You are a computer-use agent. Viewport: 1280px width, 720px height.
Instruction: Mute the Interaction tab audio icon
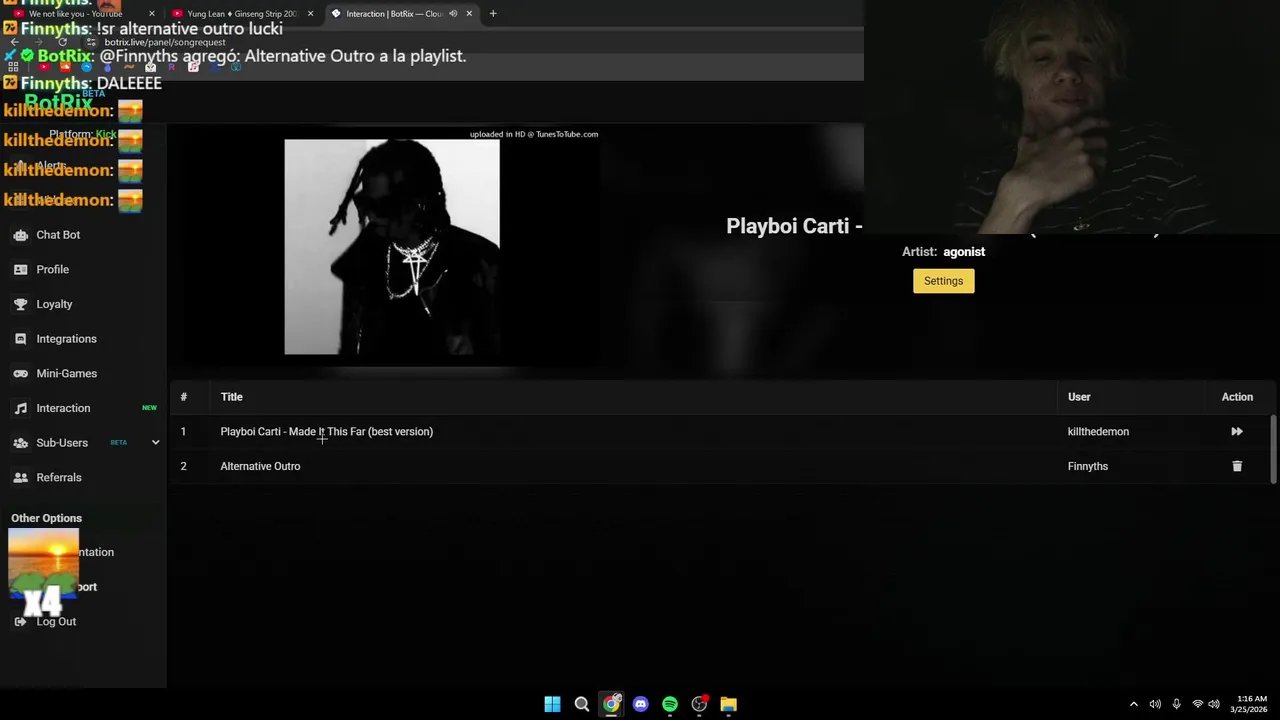click(453, 14)
